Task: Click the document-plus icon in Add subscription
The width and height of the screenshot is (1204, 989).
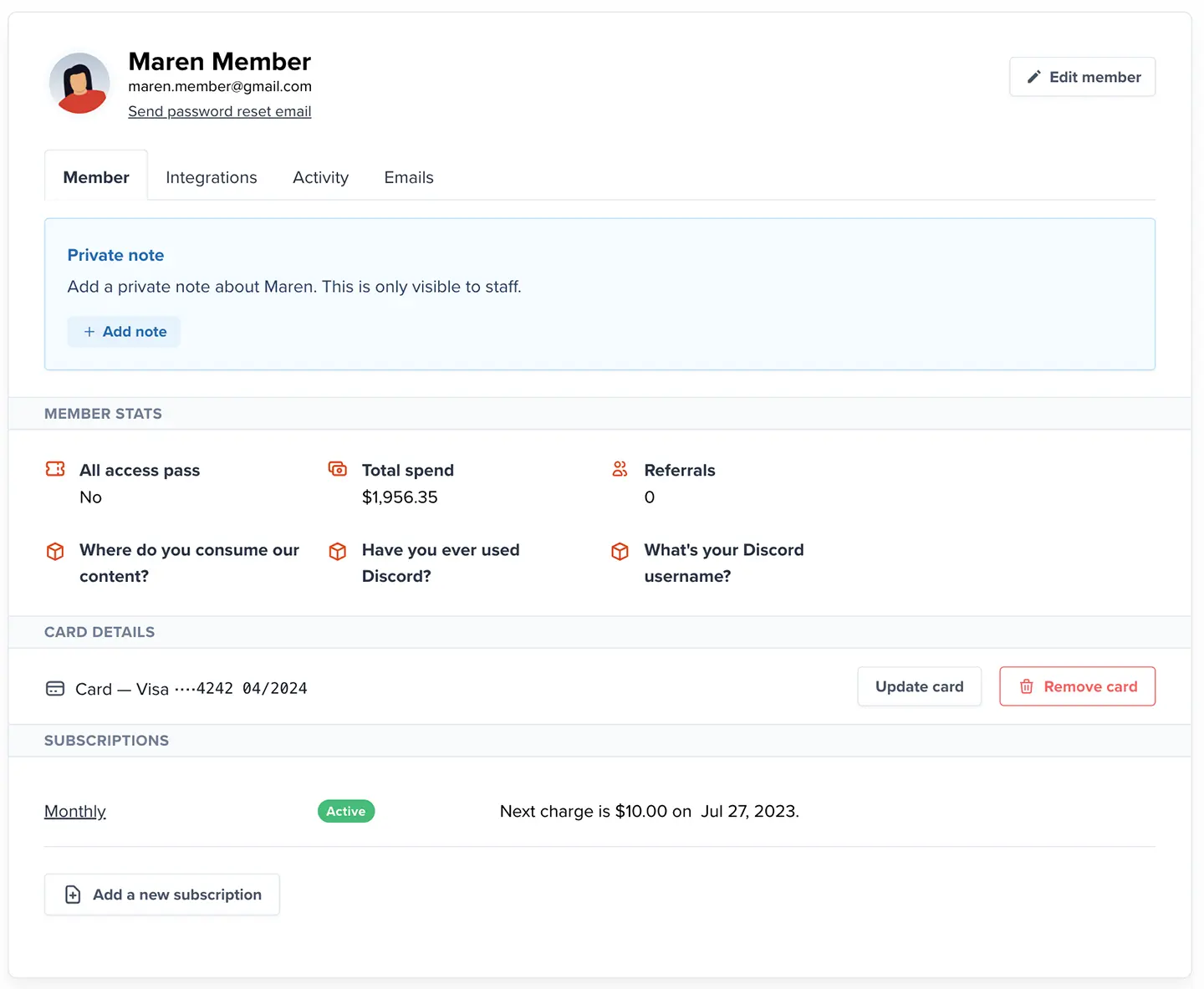Action: click(x=73, y=895)
